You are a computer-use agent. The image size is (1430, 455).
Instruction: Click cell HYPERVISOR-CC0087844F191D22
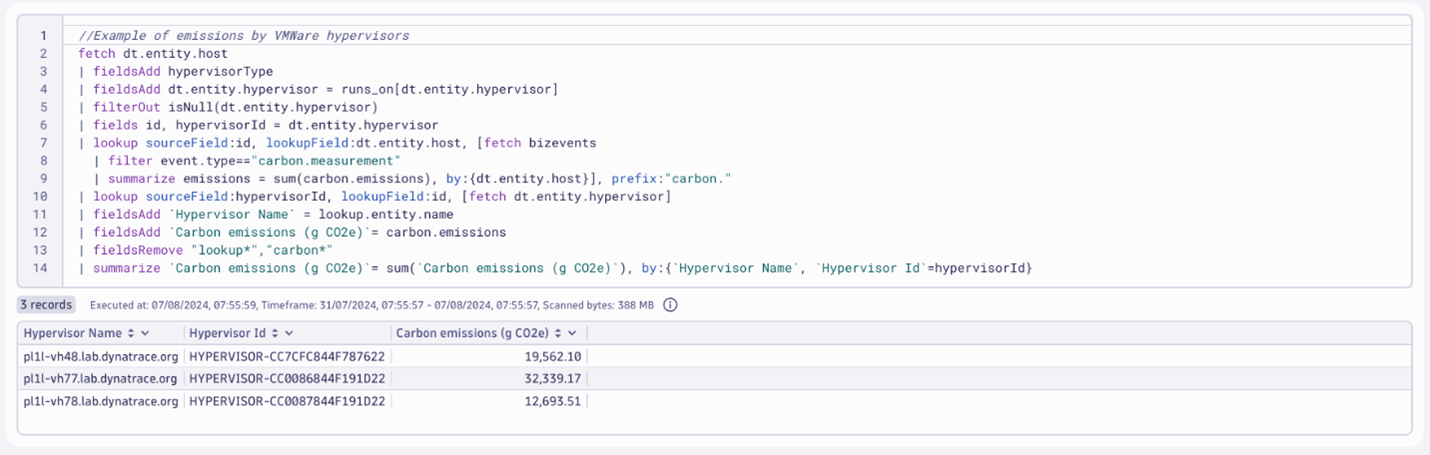point(287,401)
